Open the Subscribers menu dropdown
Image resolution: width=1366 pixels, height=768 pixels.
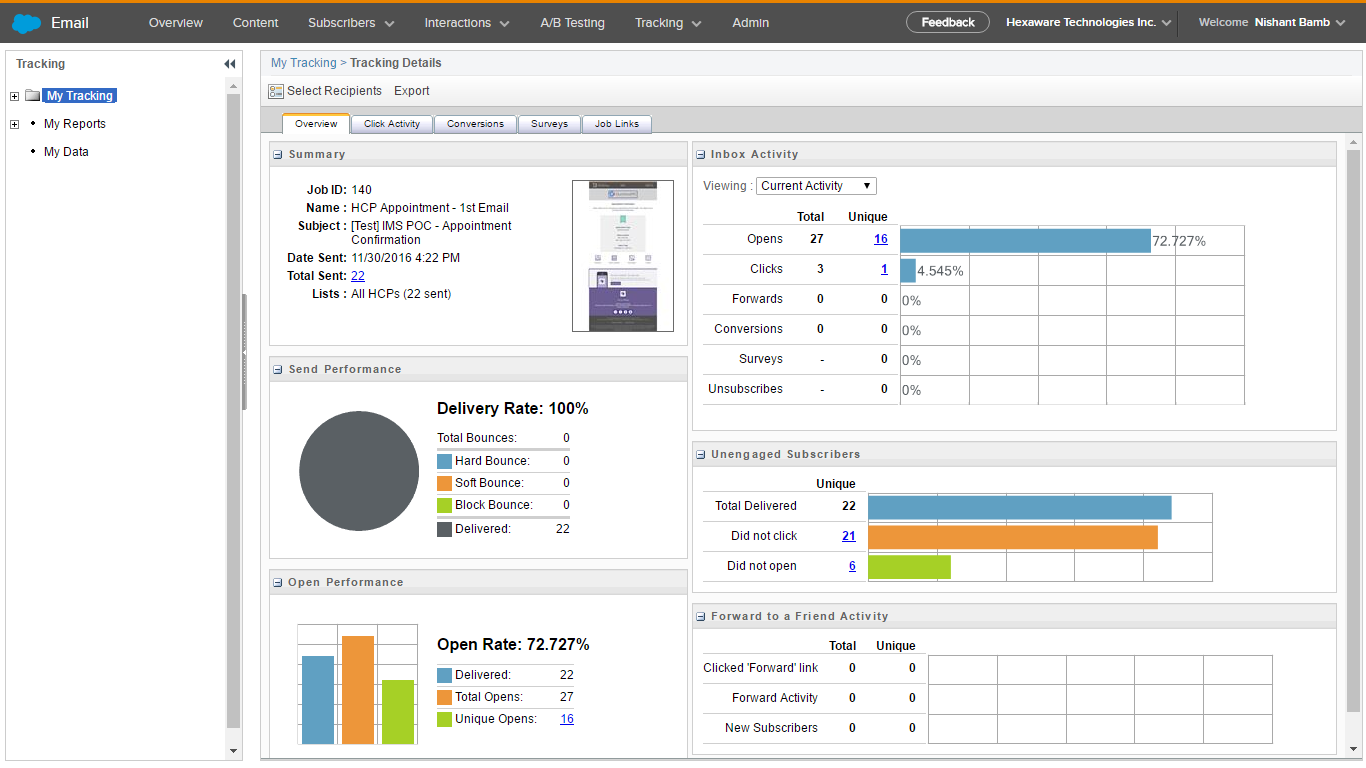point(351,23)
